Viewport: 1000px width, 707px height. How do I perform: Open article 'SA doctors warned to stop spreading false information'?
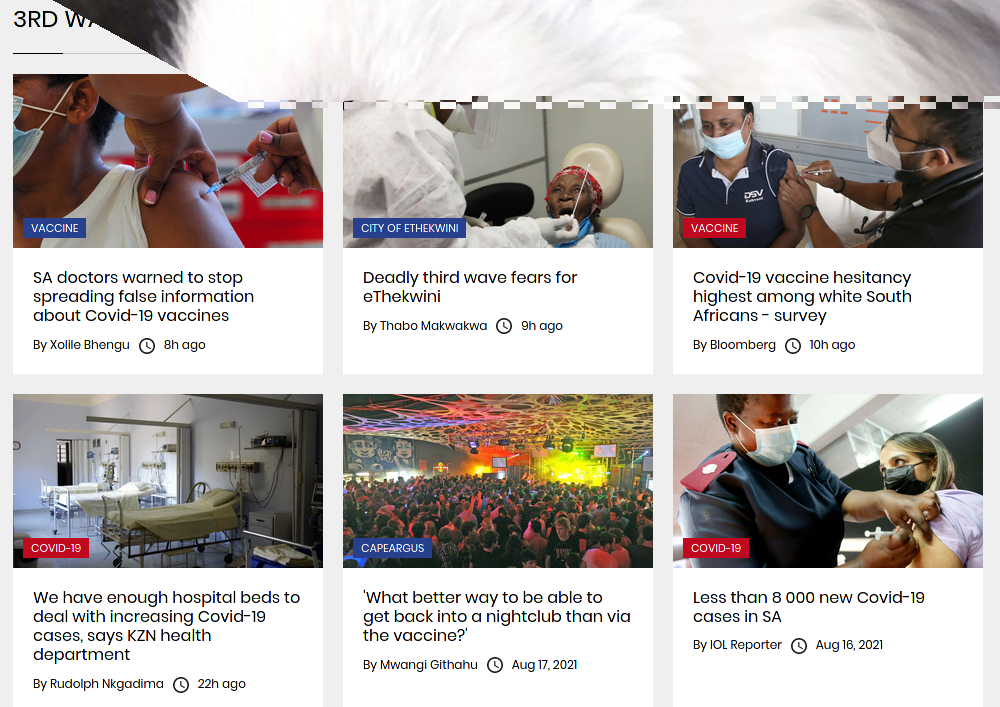pos(143,296)
